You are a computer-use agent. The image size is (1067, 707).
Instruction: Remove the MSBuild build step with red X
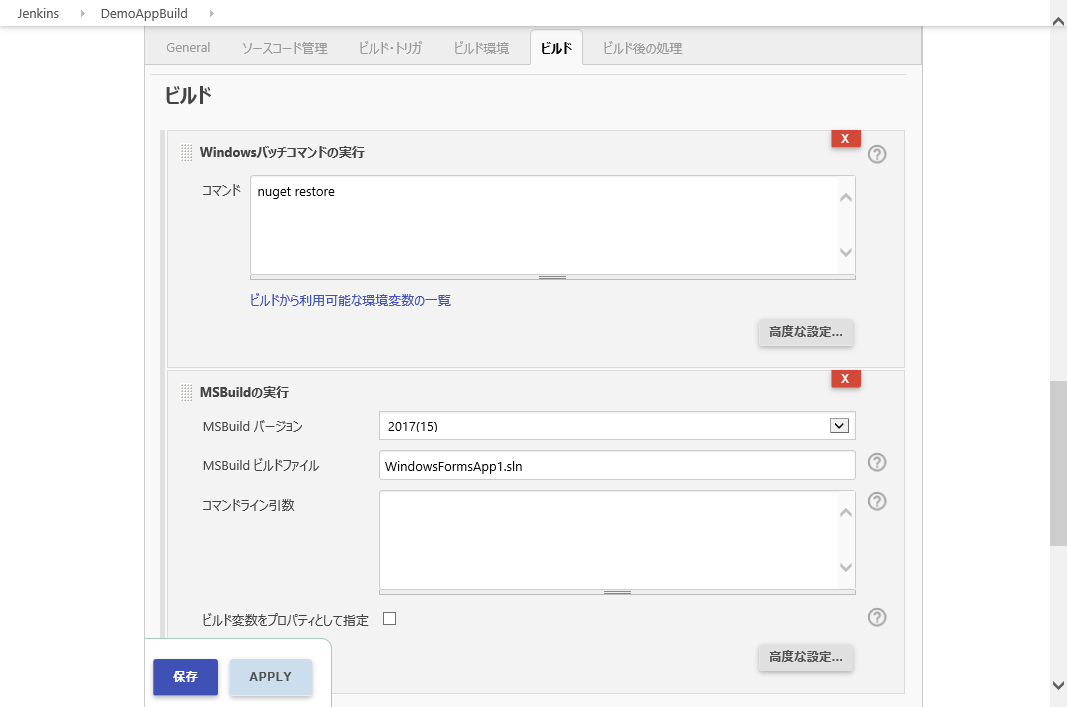[845, 378]
